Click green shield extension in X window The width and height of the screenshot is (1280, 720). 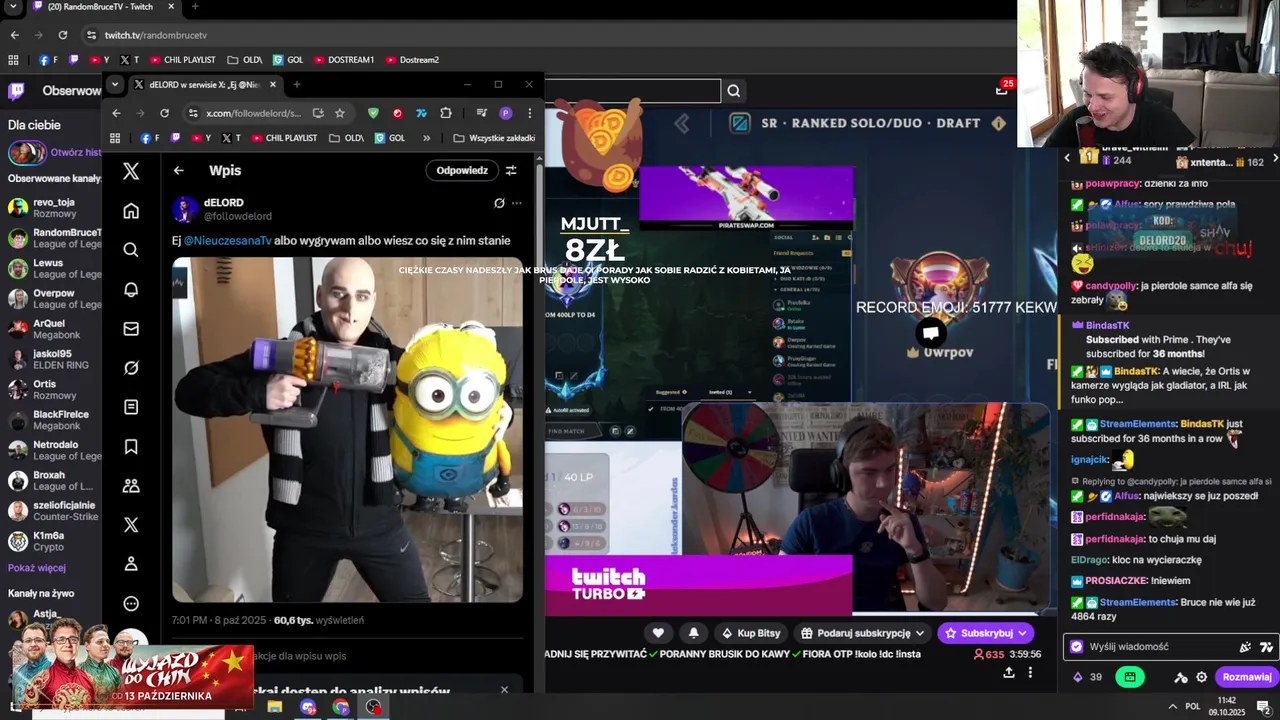coord(373,113)
